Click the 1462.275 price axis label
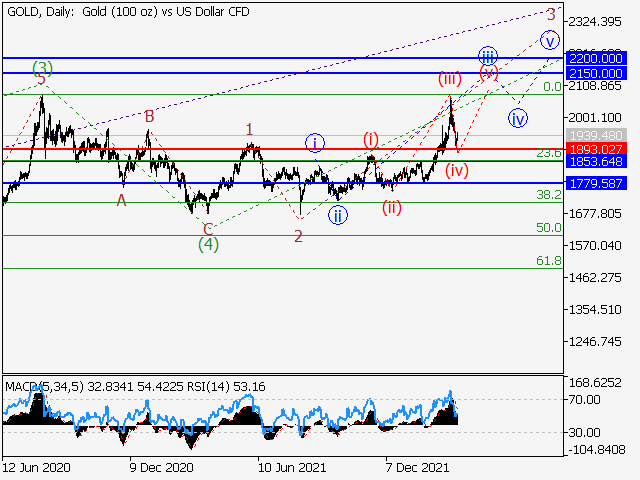640x480 pixels. [595, 278]
